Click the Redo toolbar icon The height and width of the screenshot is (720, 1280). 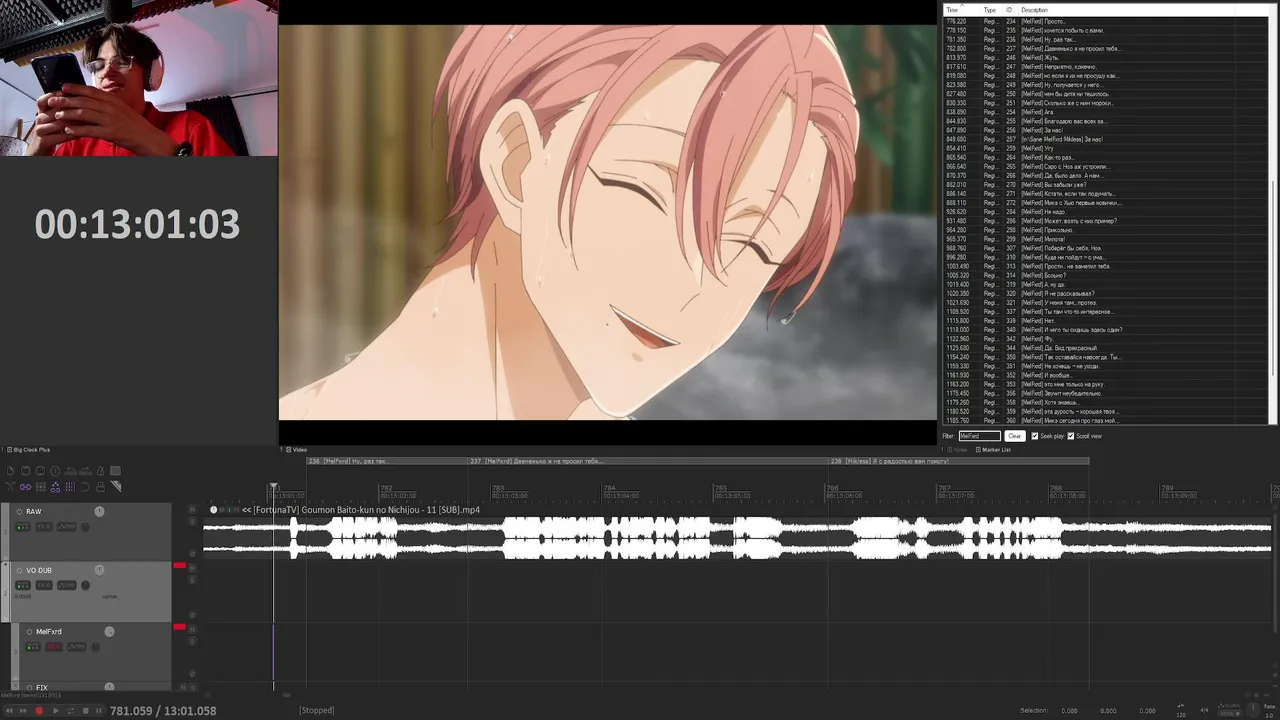coord(86,471)
